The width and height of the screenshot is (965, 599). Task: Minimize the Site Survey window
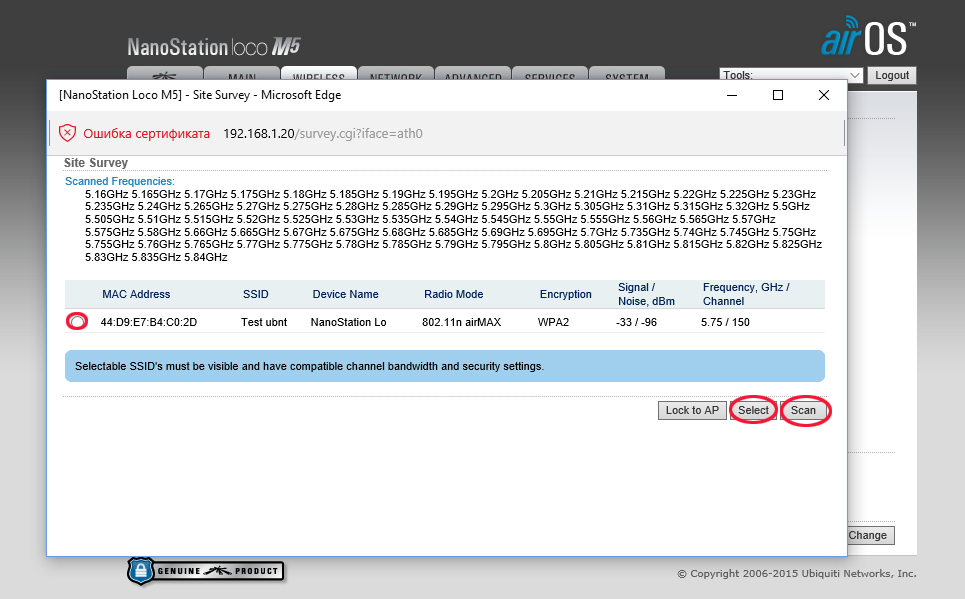click(x=731, y=95)
